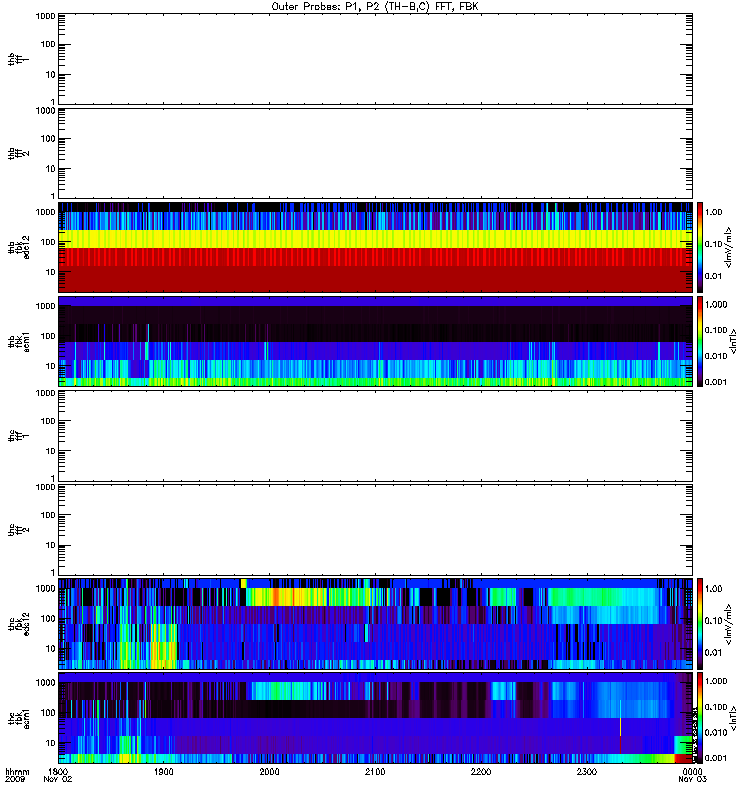Click the empty thc fff 2 plot panel
The height and width of the screenshot is (800, 750).
coord(376,530)
